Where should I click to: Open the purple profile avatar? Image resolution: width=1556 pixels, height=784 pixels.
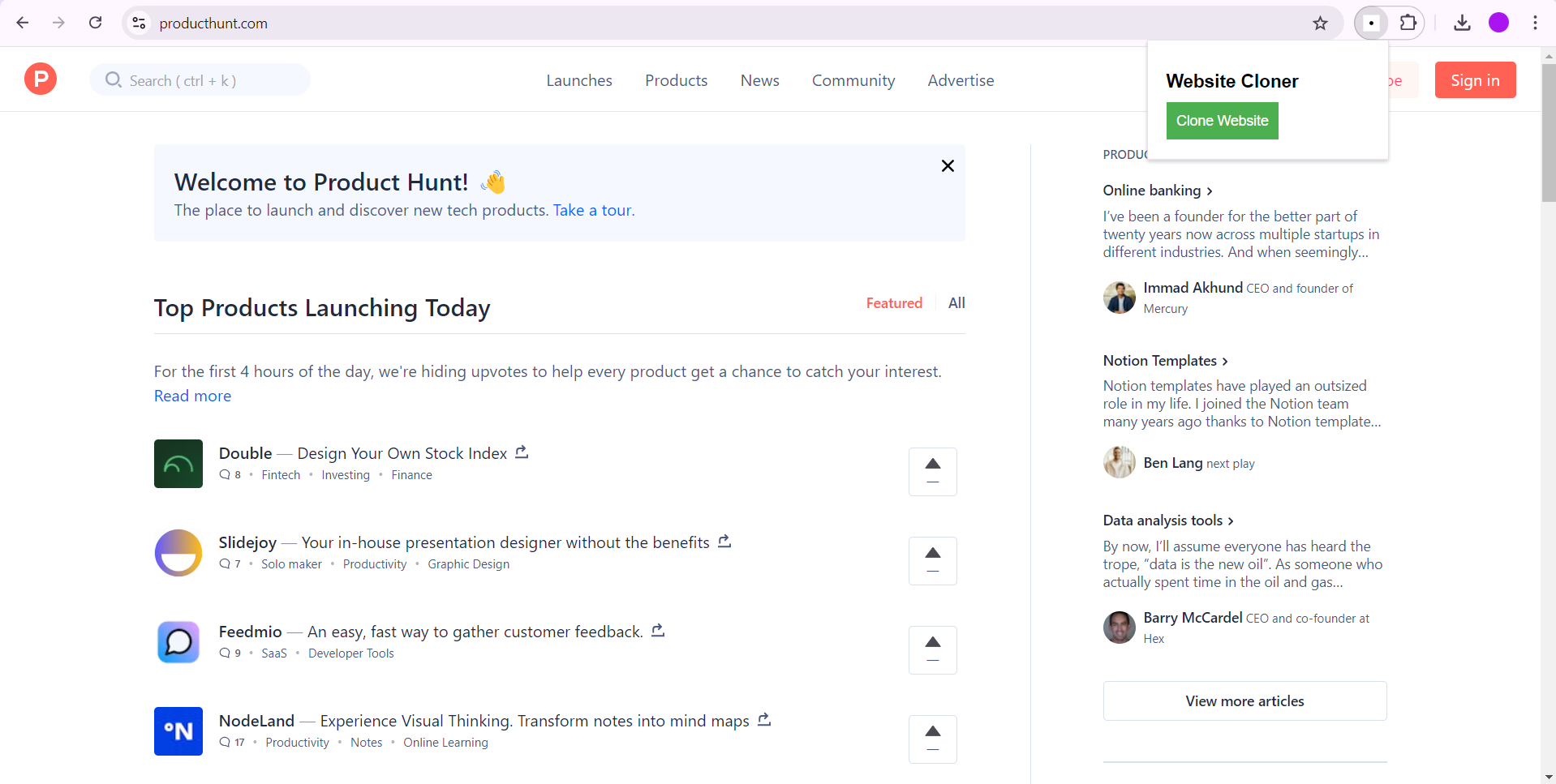pos(1498,23)
